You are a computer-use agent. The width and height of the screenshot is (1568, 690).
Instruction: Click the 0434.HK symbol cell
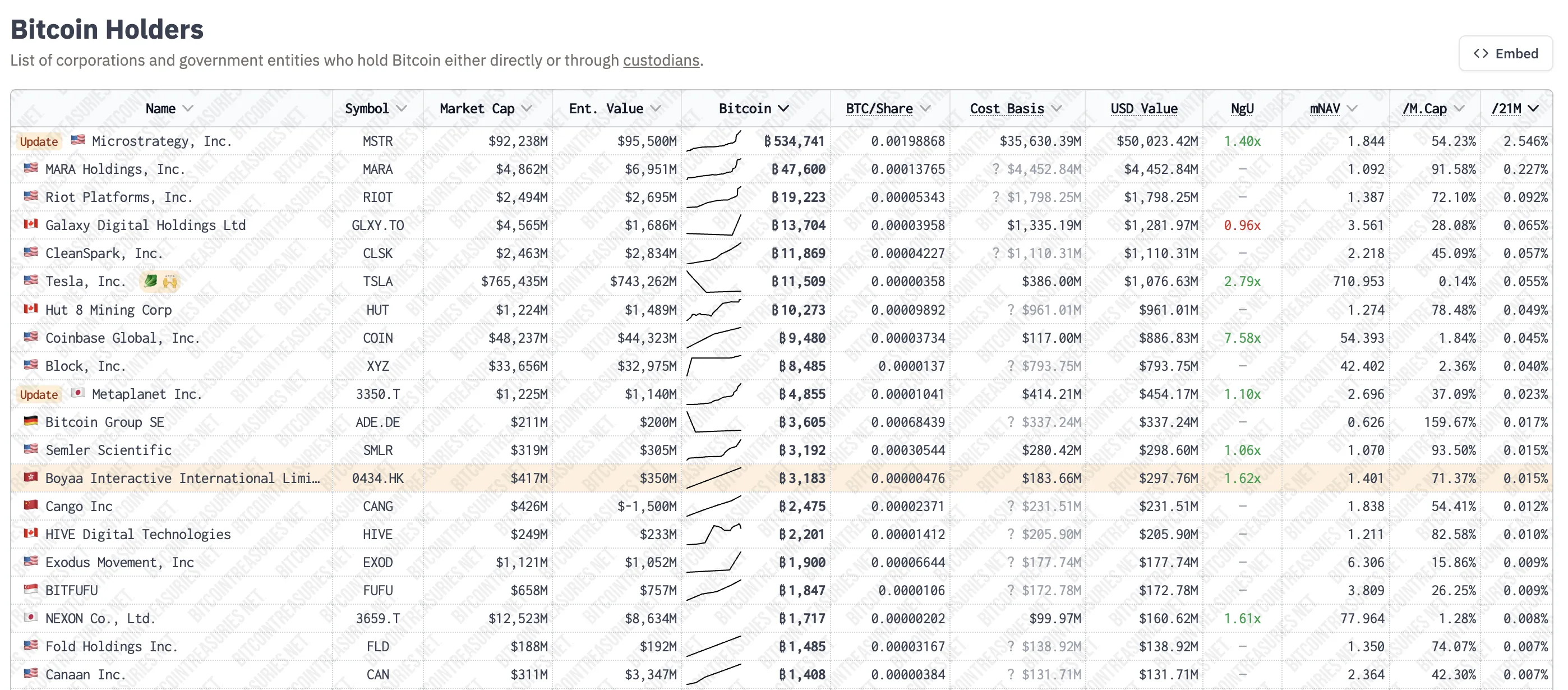tap(377, 478)
